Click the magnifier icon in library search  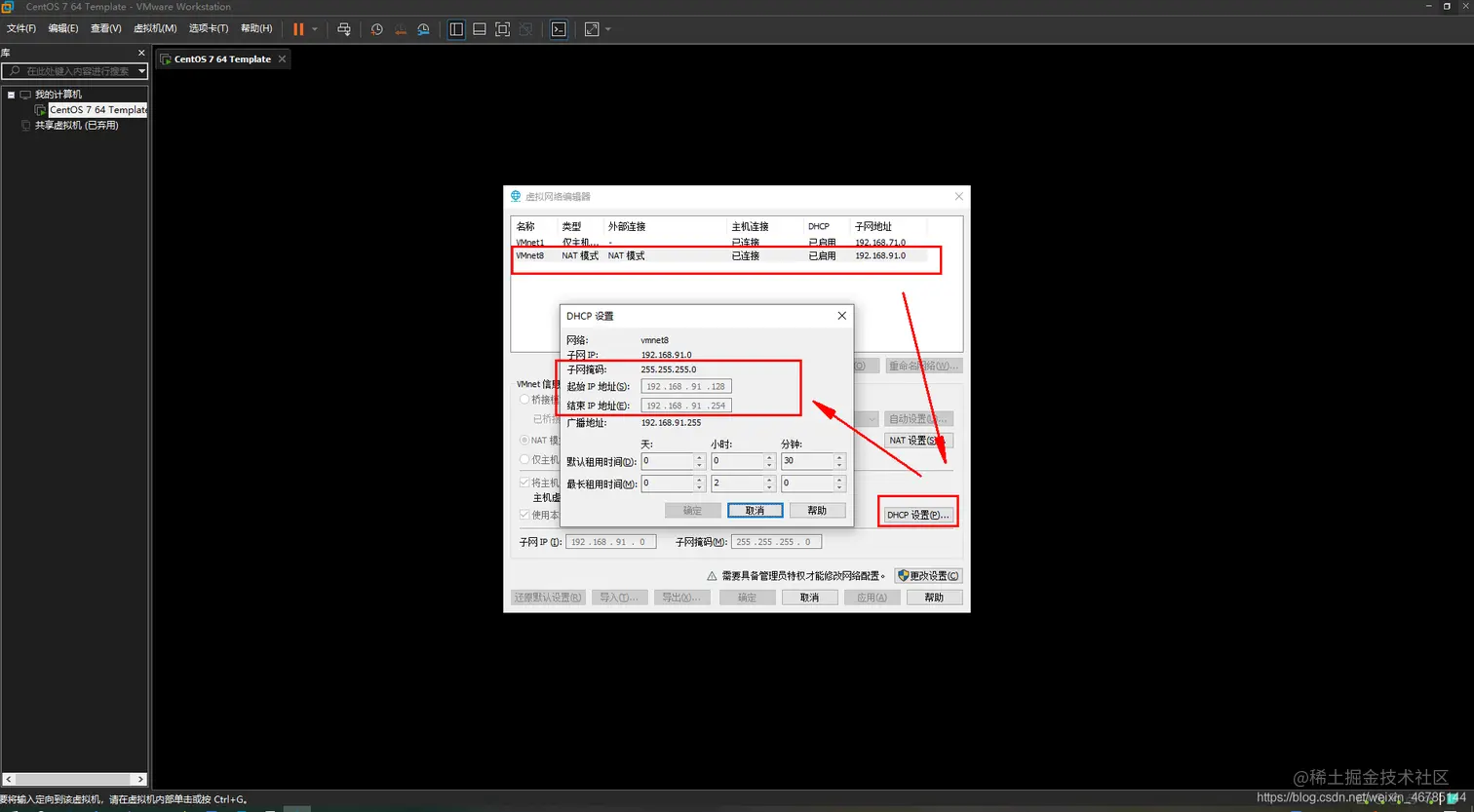pyautogui.click(x=13, y=71)
